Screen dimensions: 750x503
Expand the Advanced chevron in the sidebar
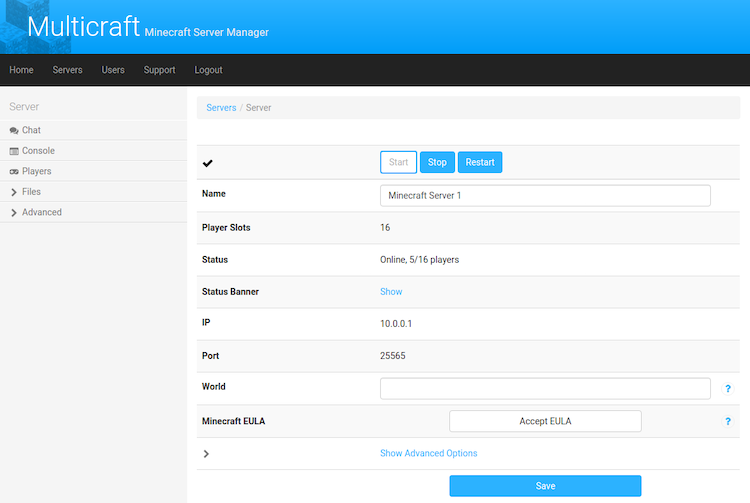pyautogui.click(x=14, y=213)
